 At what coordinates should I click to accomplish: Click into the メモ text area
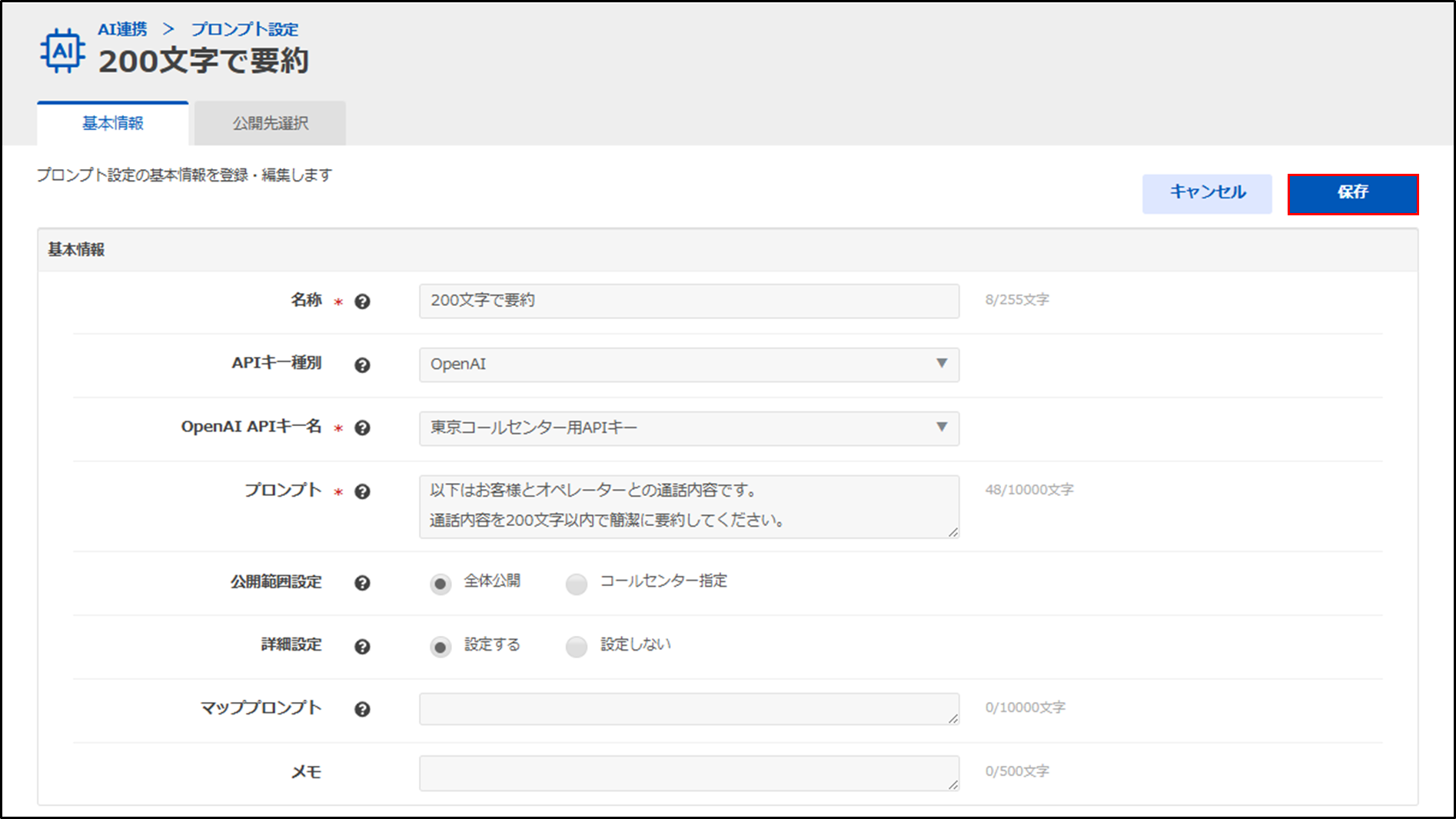688,773
